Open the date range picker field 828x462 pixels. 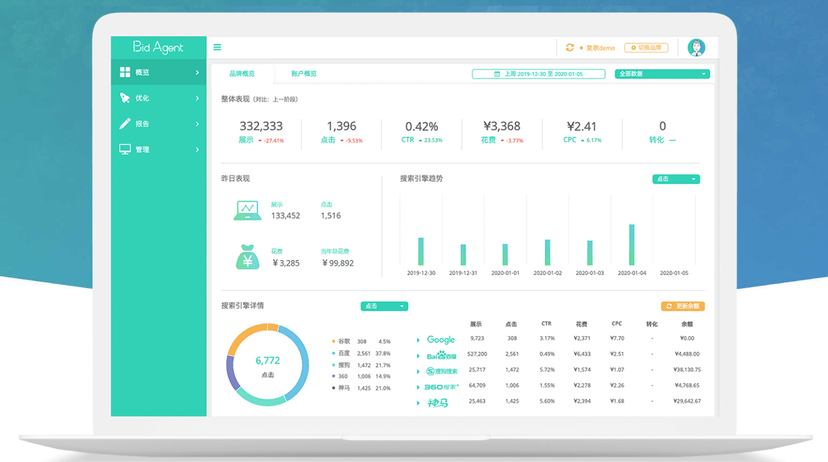539,74
